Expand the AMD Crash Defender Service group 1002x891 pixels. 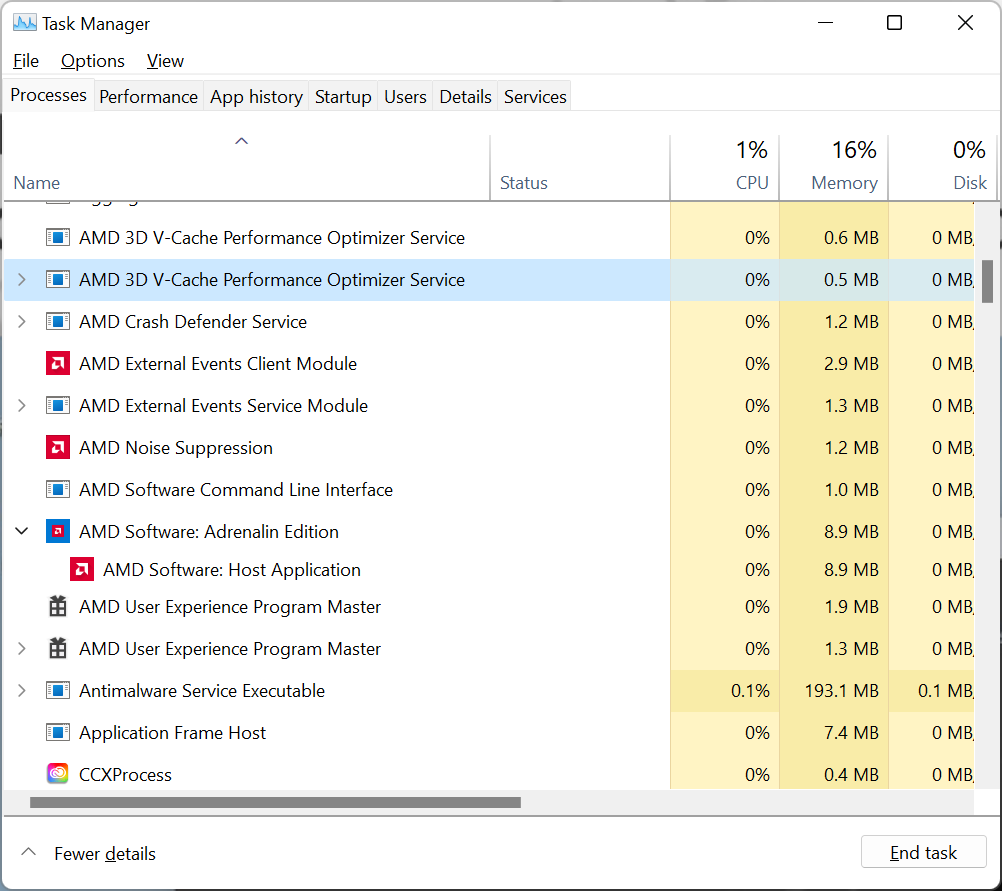pyautogui.click(x=22, y=322)
